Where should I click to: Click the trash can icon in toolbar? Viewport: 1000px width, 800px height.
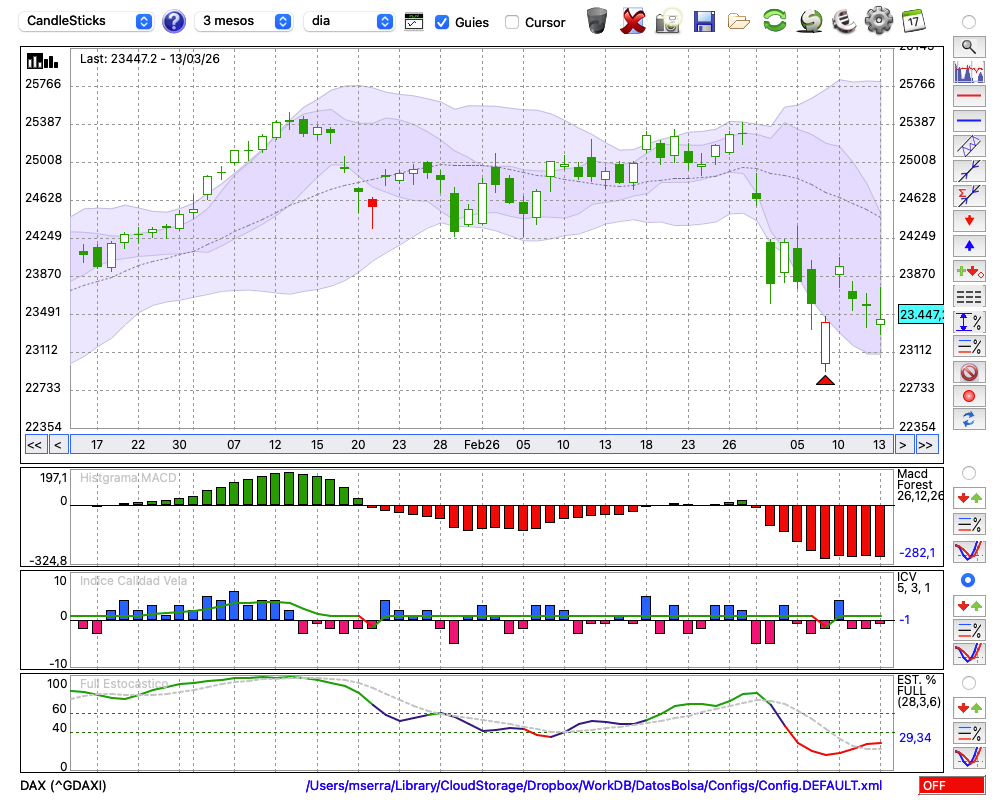597,20
